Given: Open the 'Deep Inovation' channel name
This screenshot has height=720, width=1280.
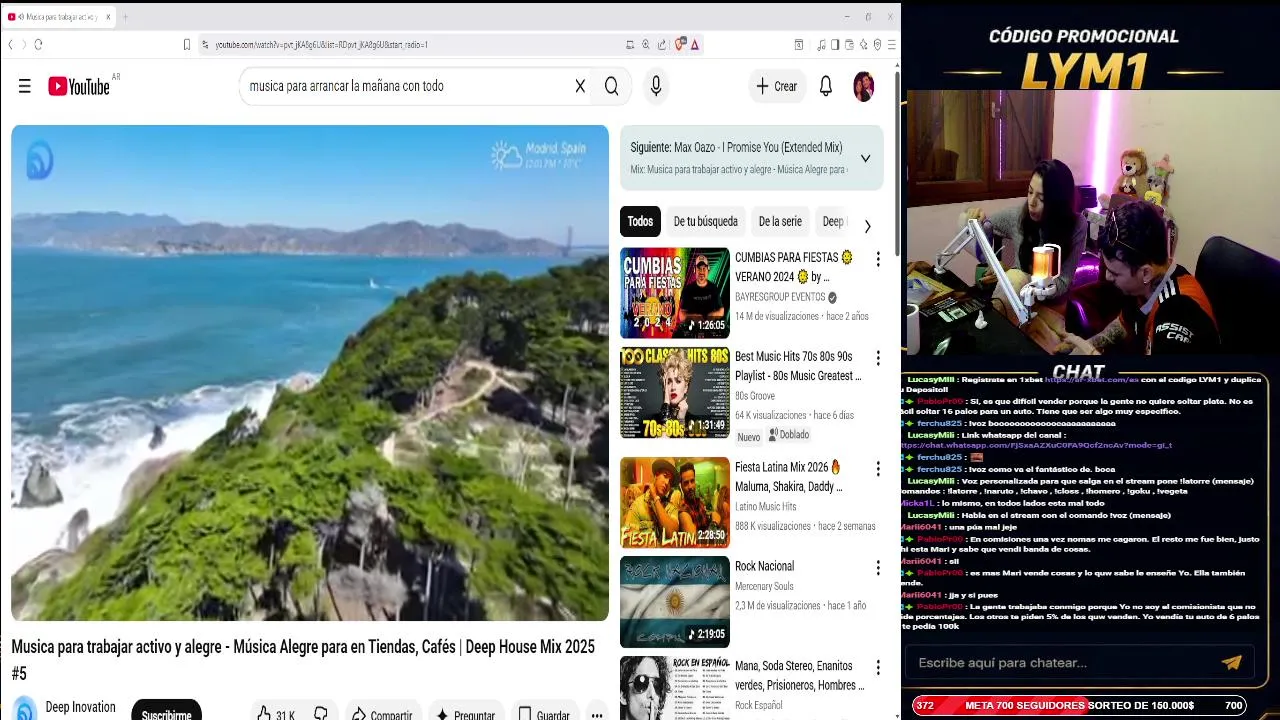Looking at the screenshot, I should [x=80, y=707].
